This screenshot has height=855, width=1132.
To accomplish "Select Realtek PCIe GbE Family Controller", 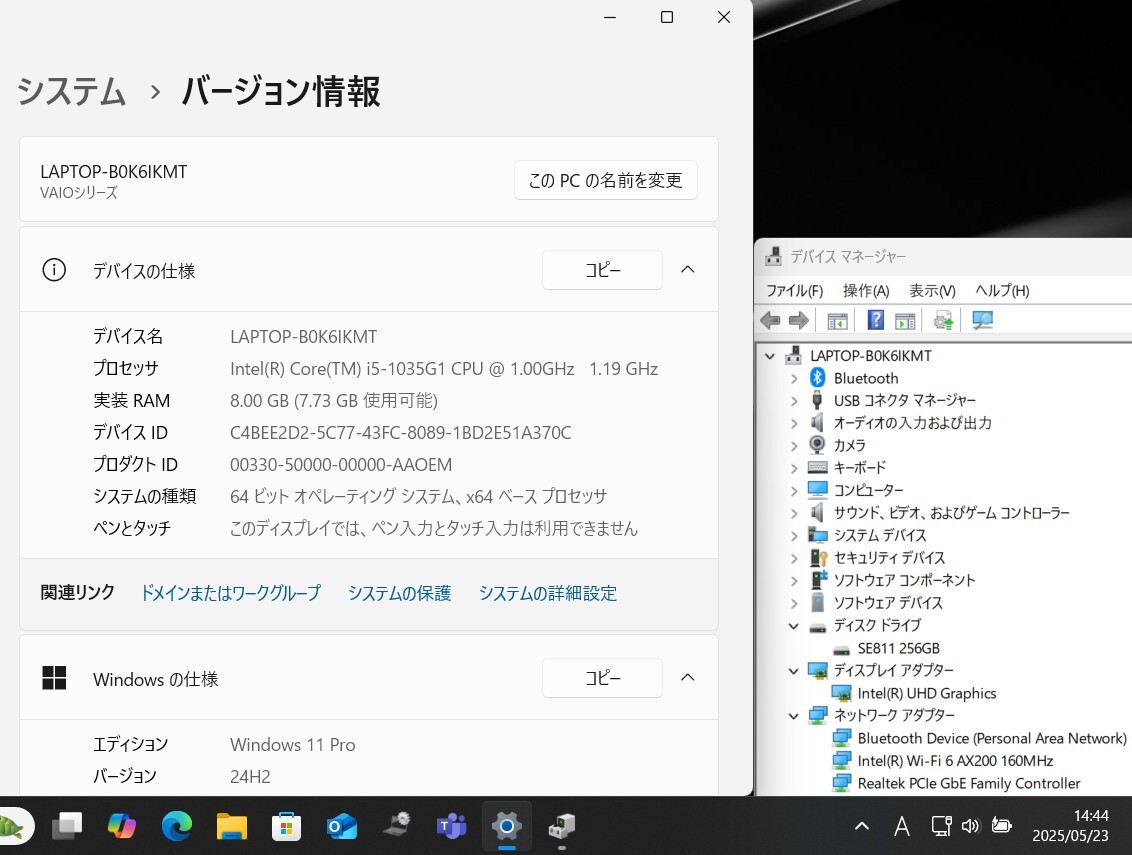I will point(969,783).
